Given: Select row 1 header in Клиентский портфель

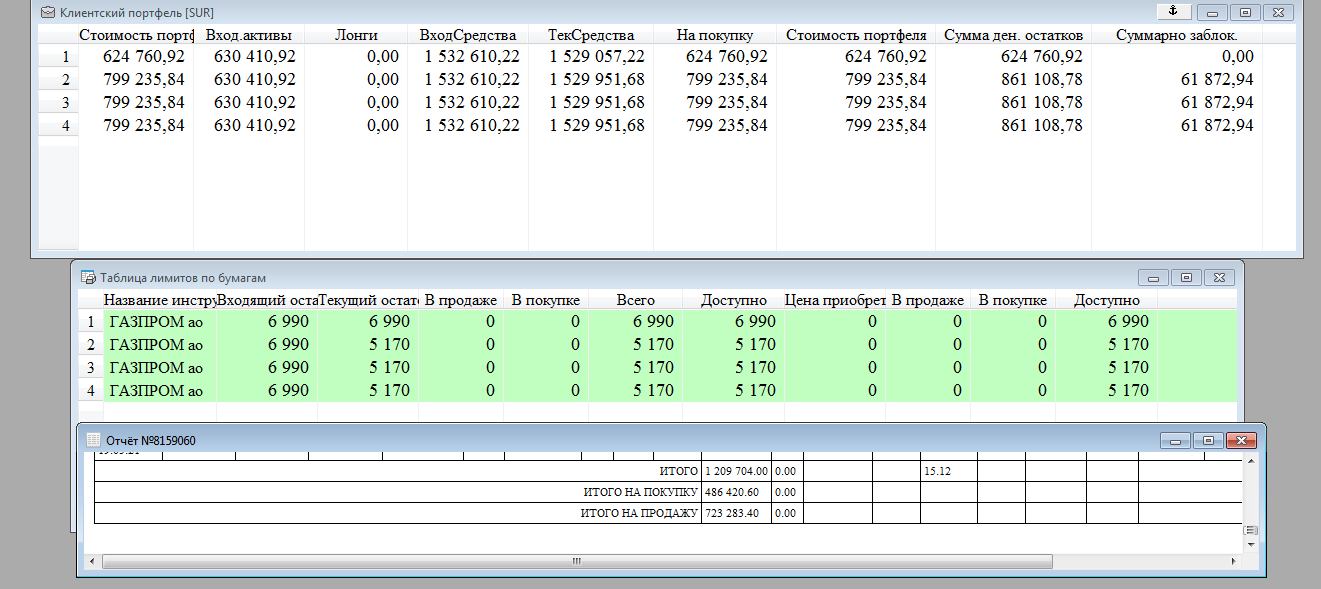Looking at the screenshot, I should click(58, 57).
